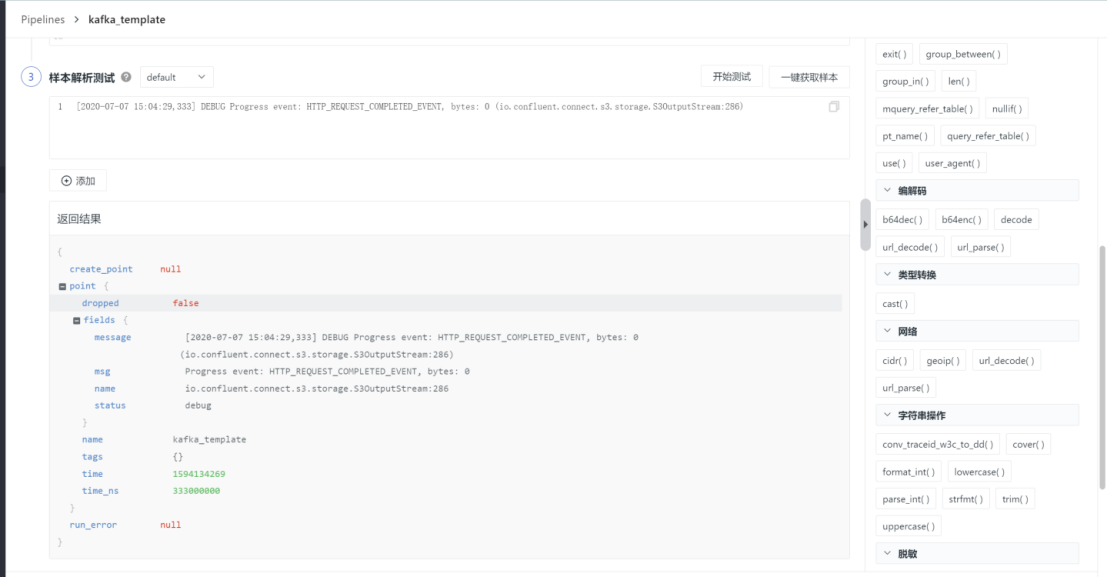
Task: Insert the query_refer_table() function
Action: tap(988, 136)
